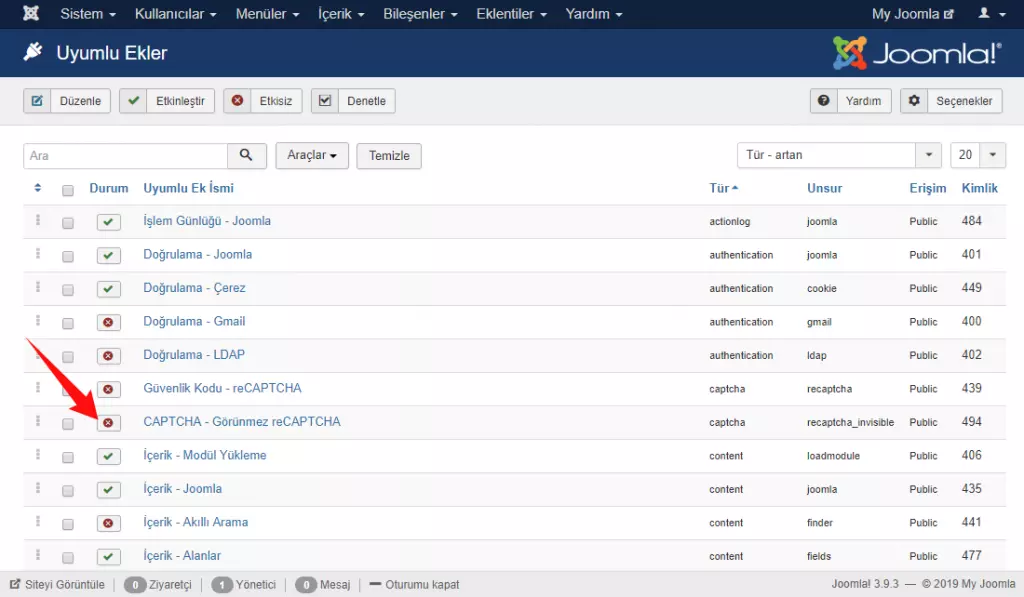The width and height of the screenshot is (1024, 597).
Task: Disable İçerik - Modül Yükleme status icon
Action: (x=108, y=456)
